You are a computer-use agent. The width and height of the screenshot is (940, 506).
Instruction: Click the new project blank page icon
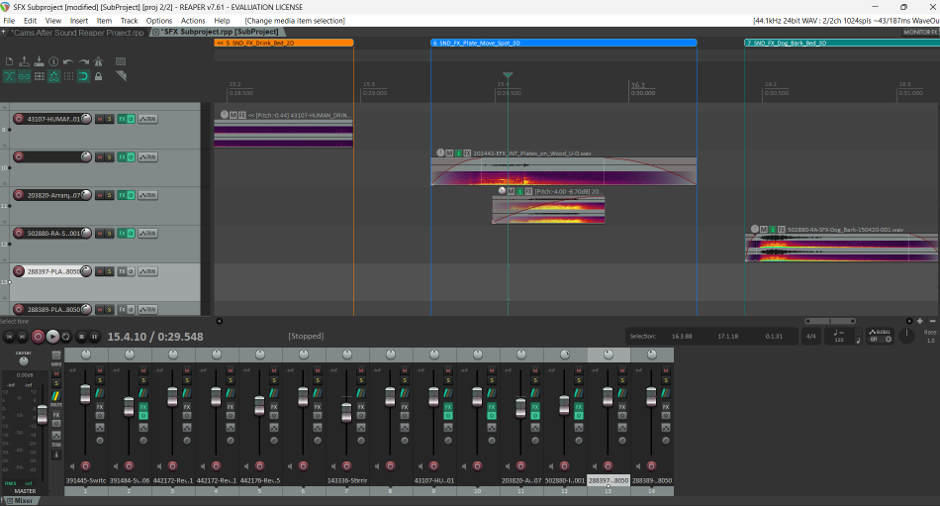(x=9, y=62)
